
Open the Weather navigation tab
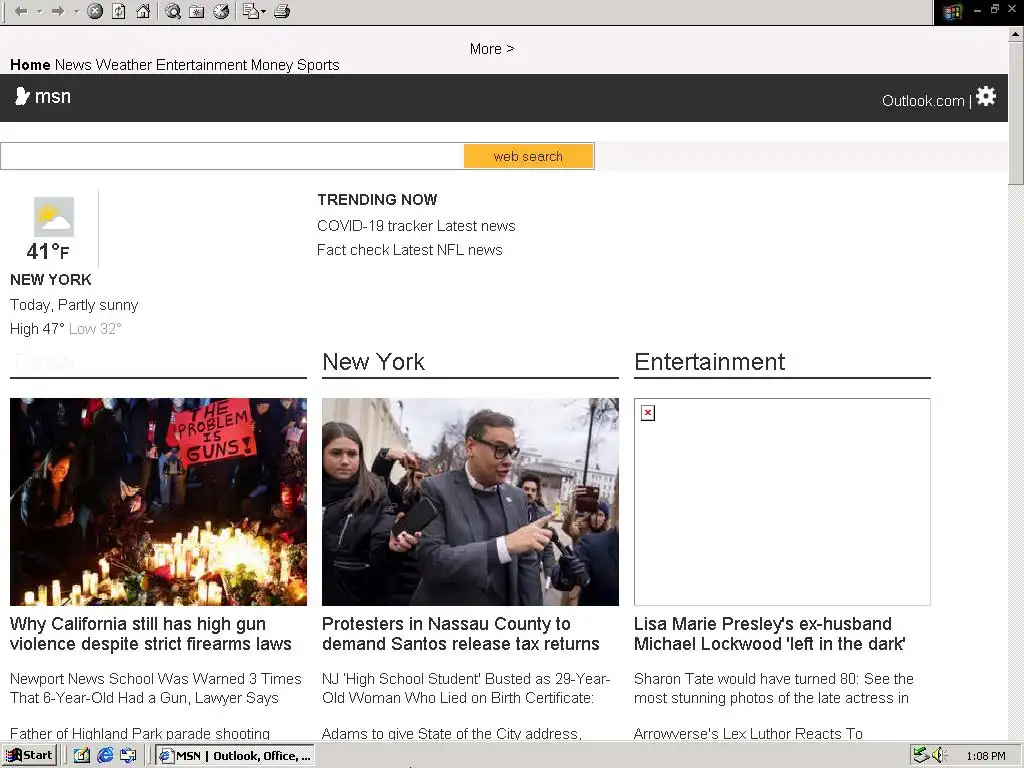point(123,65)
